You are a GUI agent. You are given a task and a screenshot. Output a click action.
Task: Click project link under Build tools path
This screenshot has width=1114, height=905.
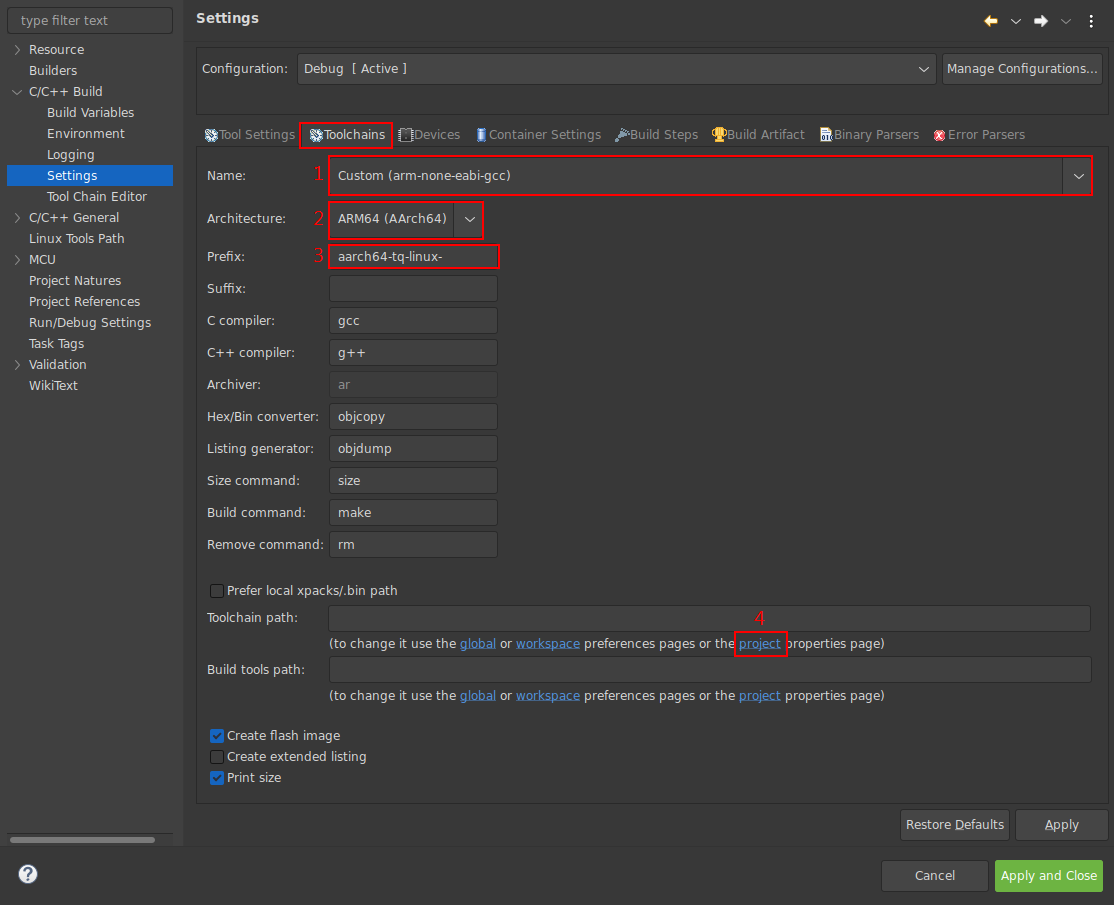[x=759, y=695]
